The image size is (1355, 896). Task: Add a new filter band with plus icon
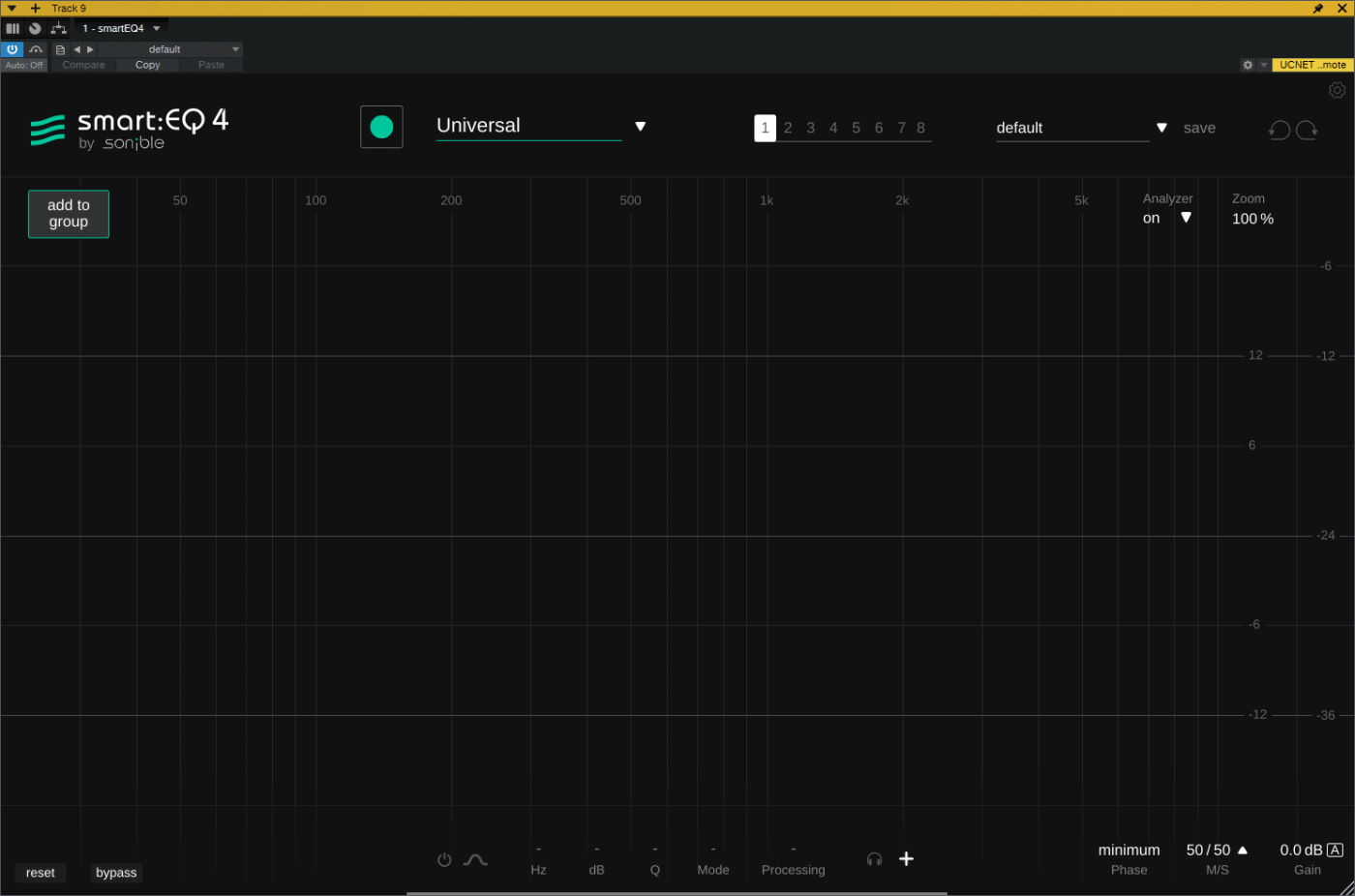[906, 858]
